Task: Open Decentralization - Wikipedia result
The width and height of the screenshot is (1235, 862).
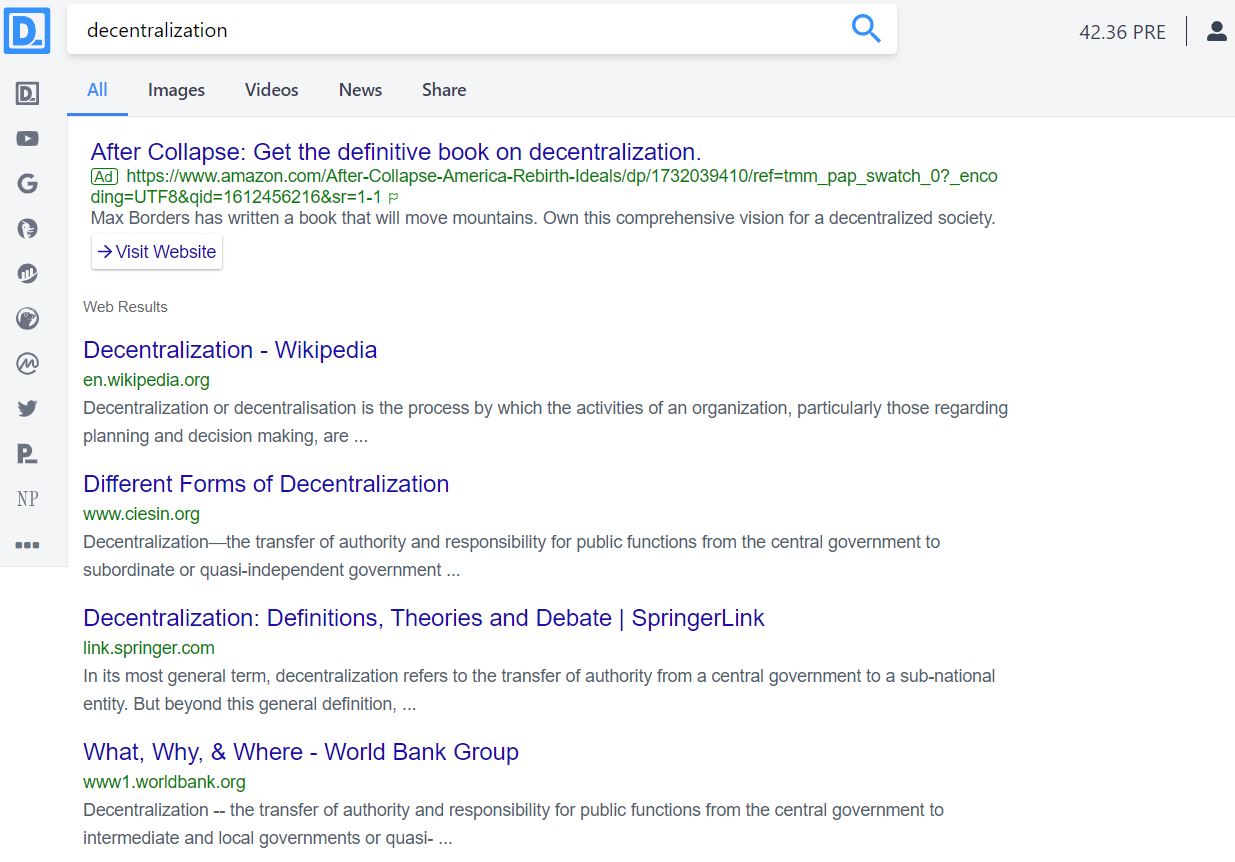Action: (230, 350)
